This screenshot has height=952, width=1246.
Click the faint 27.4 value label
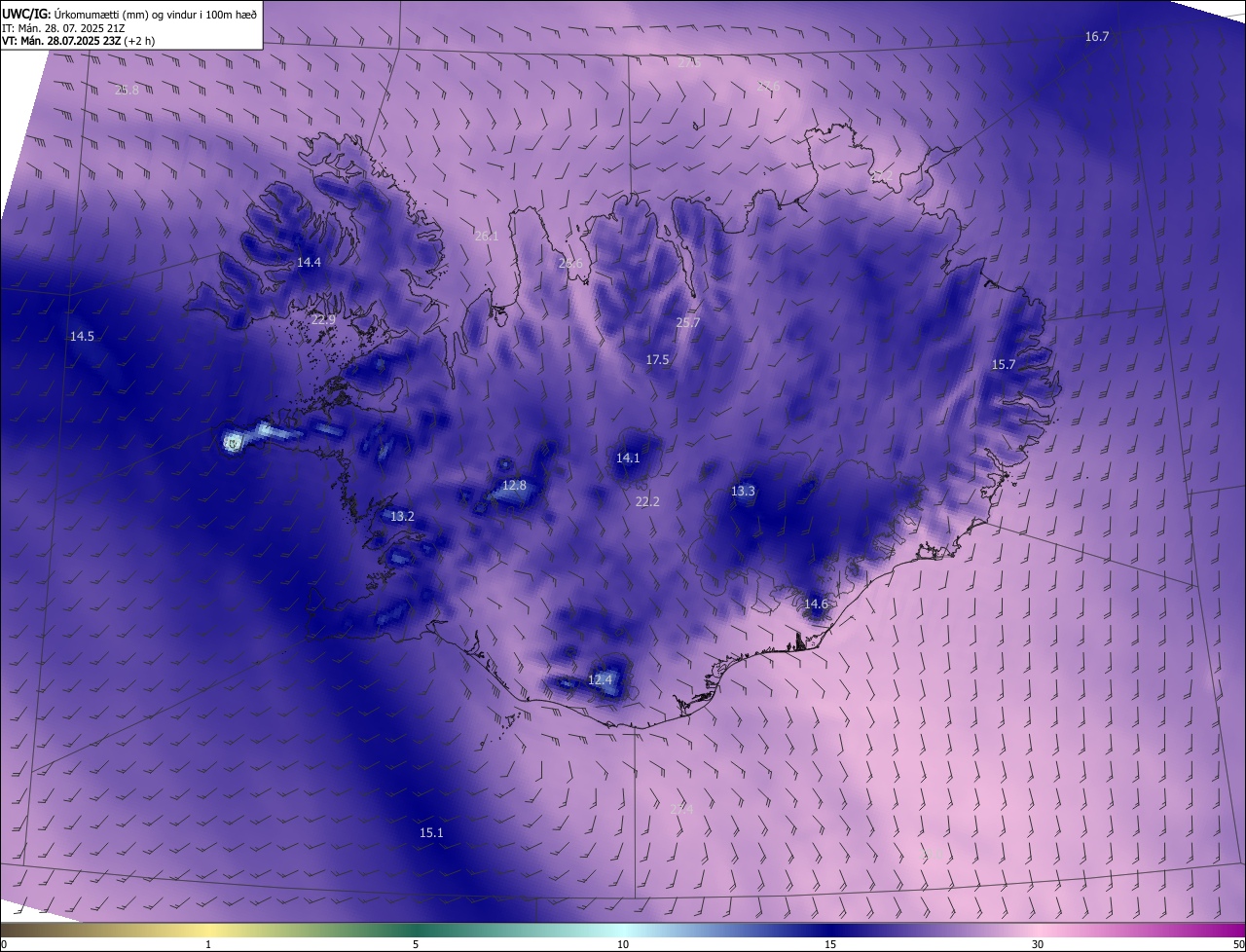[x=681, y=809]
